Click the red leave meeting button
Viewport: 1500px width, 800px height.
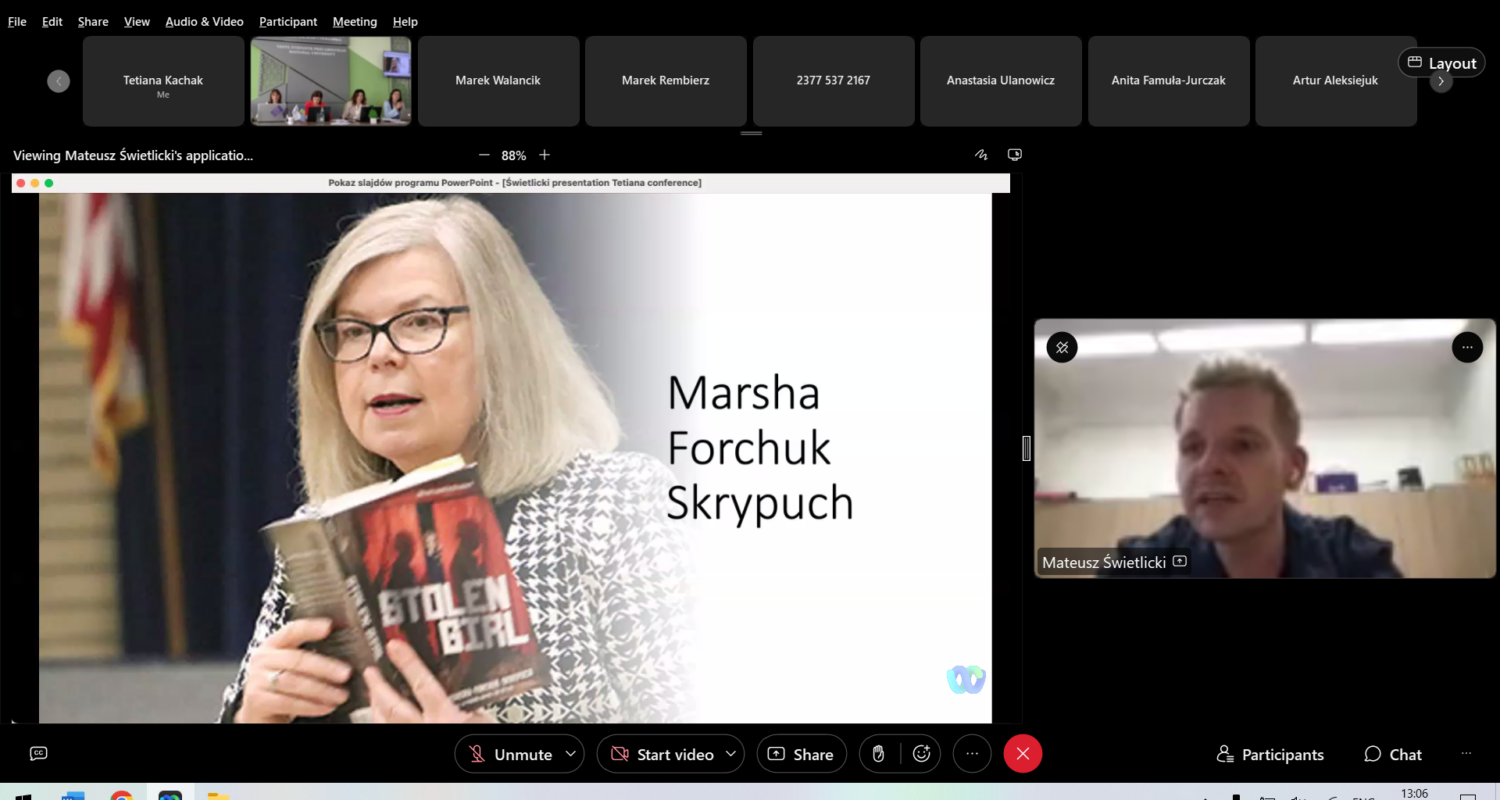(x=1022, y=754)
